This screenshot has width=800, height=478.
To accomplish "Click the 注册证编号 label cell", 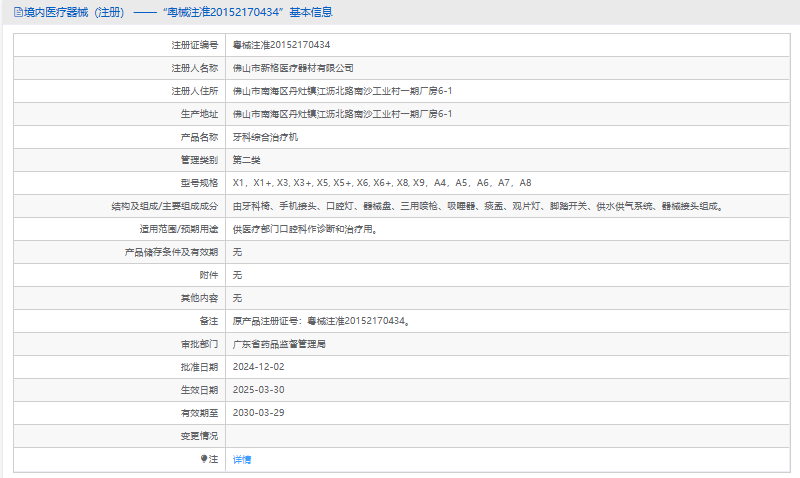I will 194,45.
